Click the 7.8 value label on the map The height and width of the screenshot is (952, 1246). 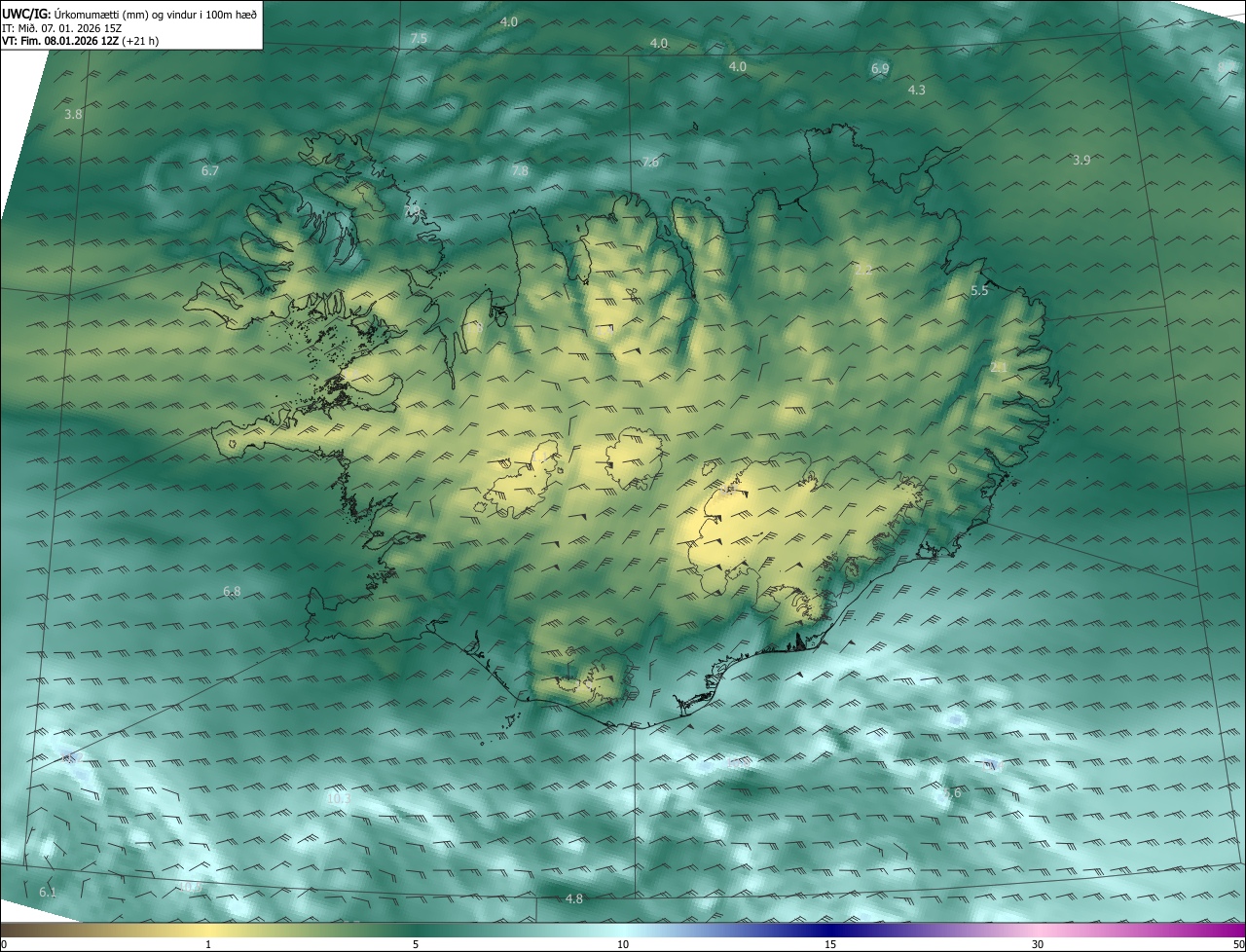[520, 170]
